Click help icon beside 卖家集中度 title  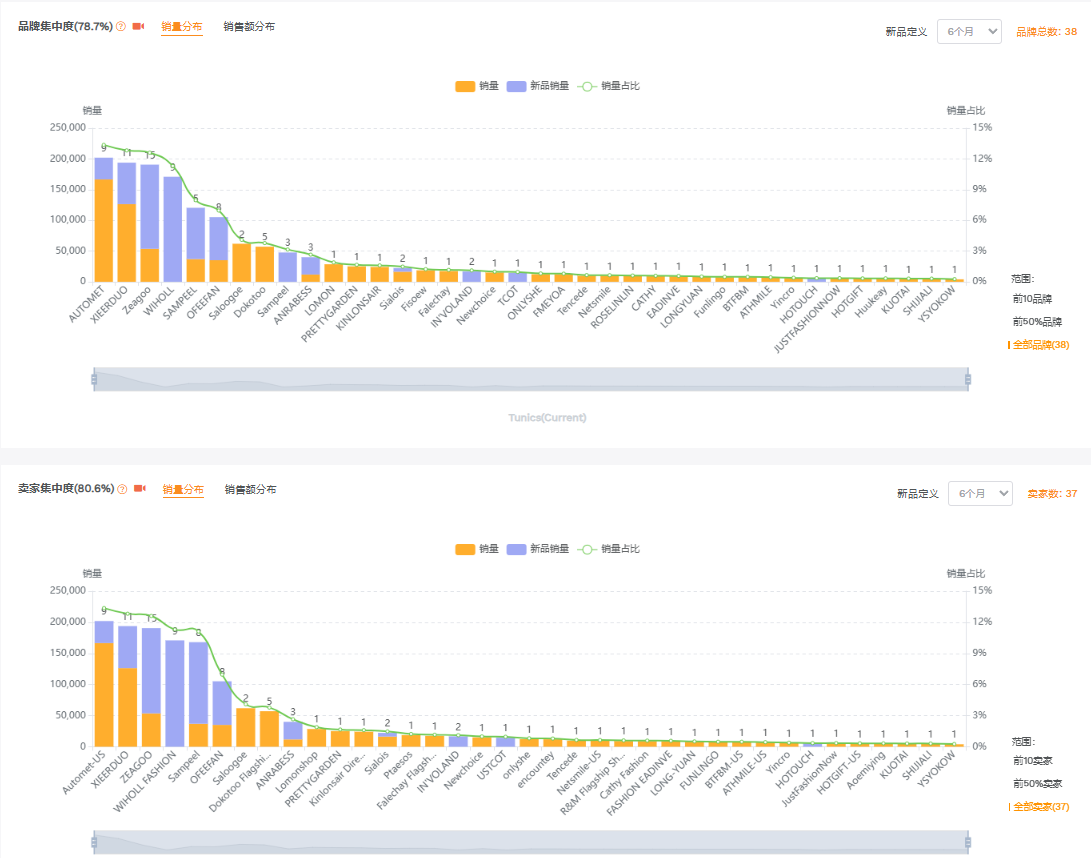pyautogui.click(x=123, y=490)
